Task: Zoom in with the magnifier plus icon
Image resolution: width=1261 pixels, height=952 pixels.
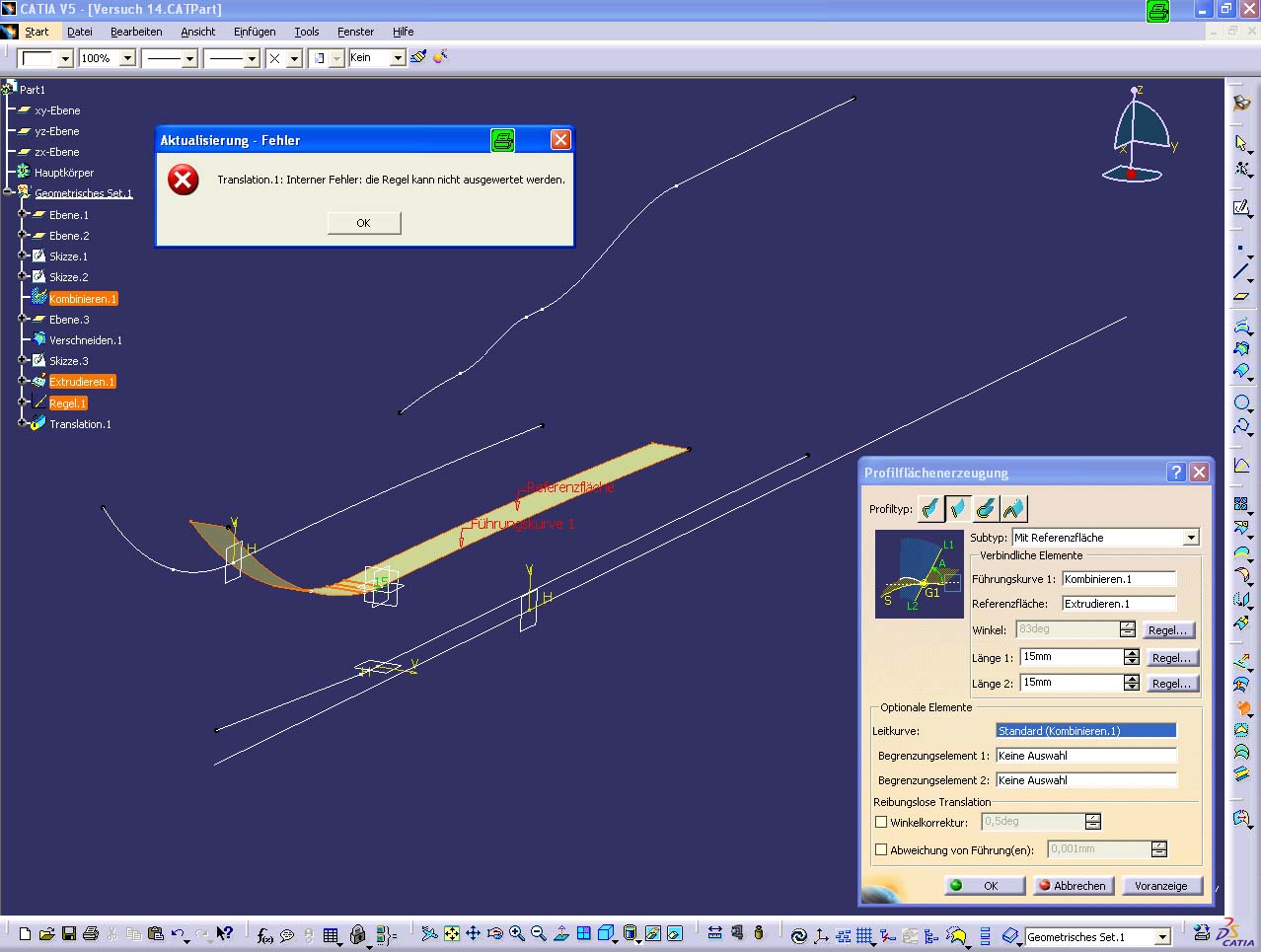Action: tap(516, 933)
